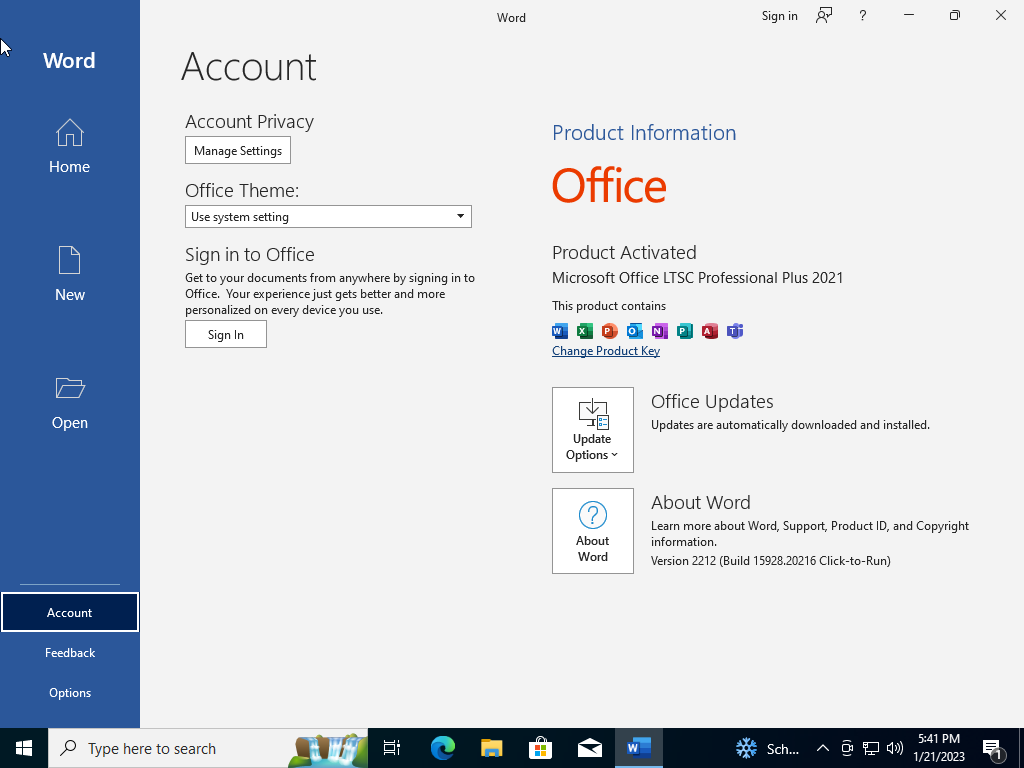Open the Mail app from the taskbar
Screen dimensions: 1024x768
(589, 748)
